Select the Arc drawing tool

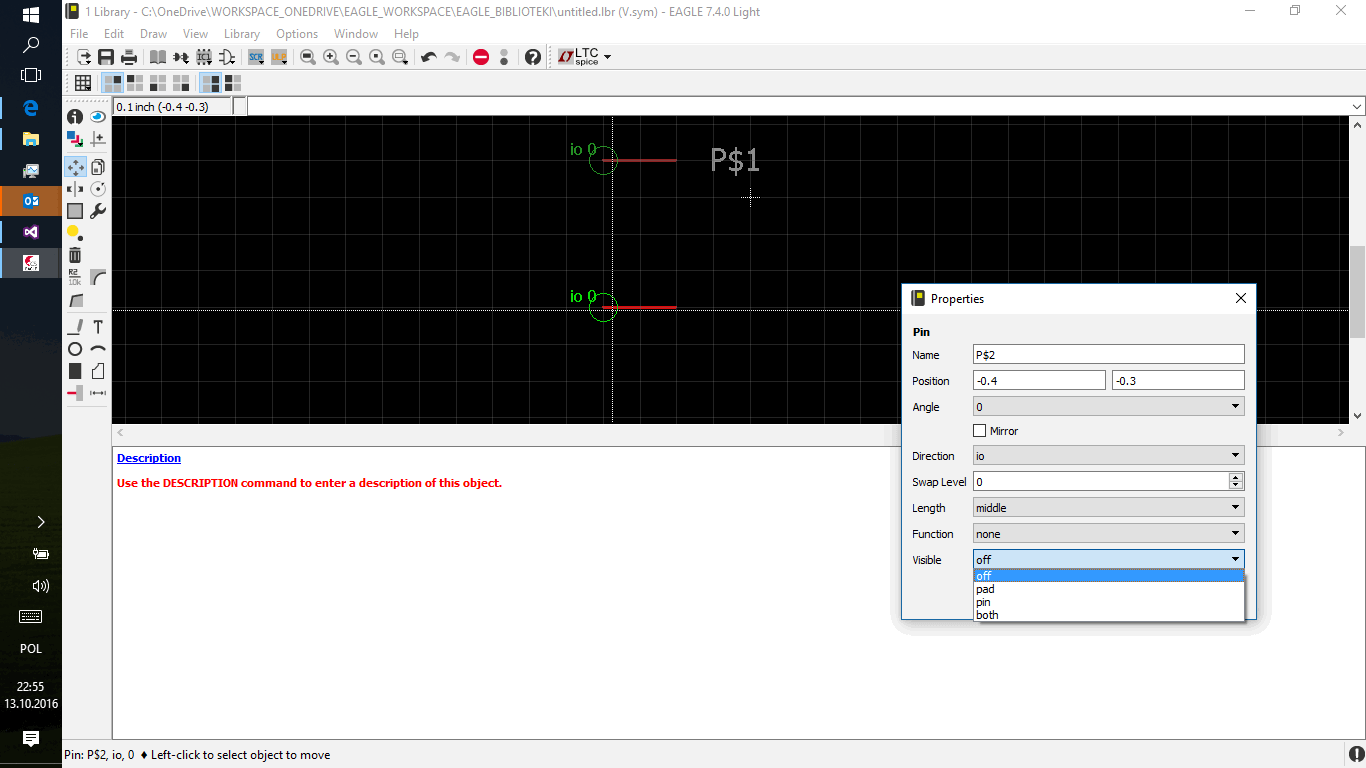[98, 349]
